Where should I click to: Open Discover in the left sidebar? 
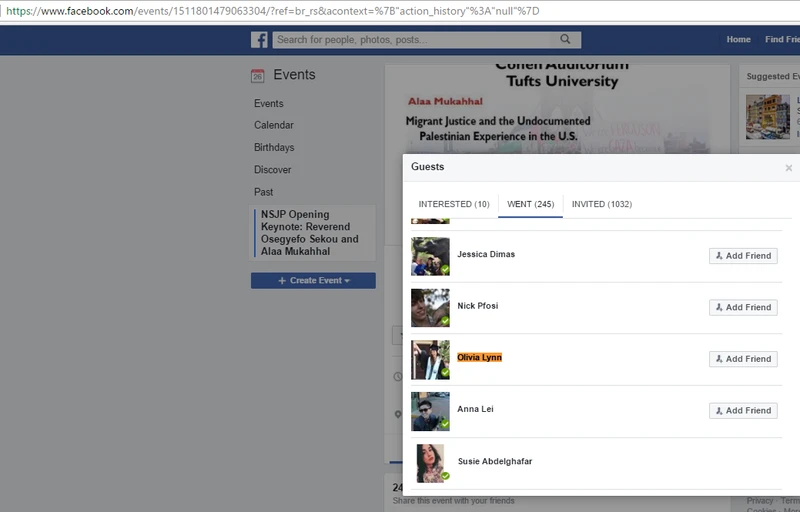tap(272, 170)
